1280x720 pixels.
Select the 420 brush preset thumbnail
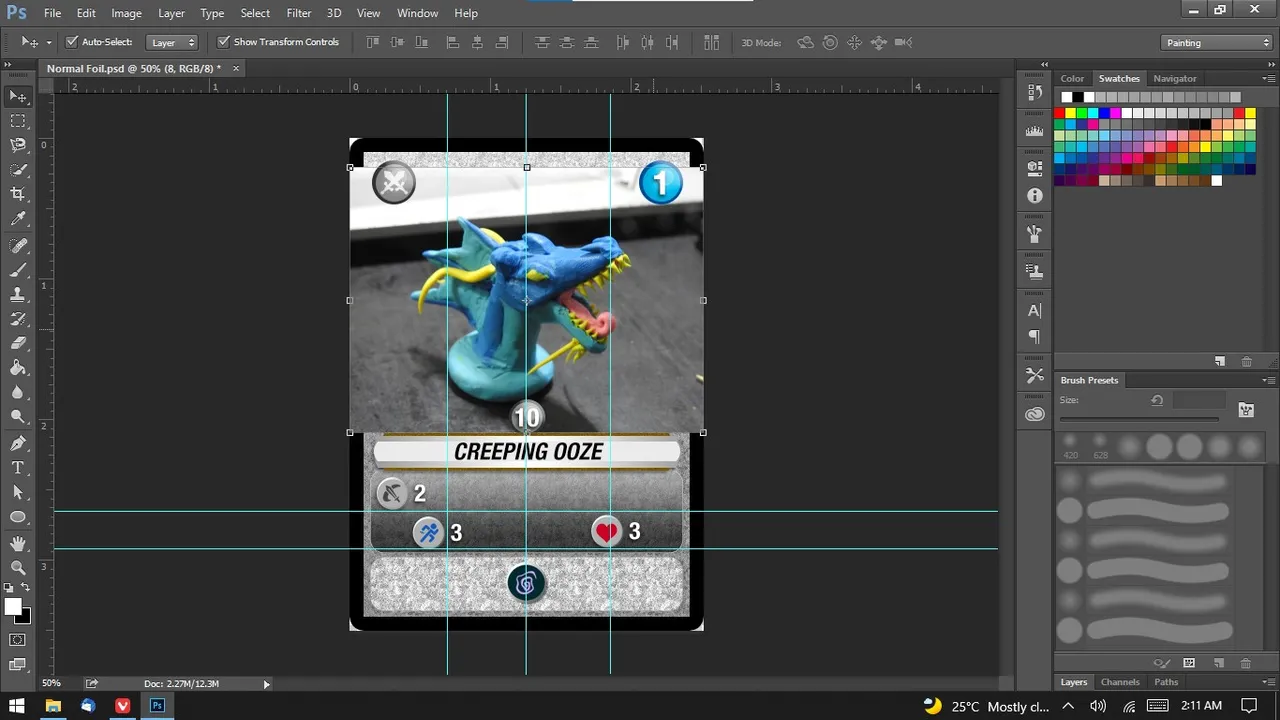coord(1071,446)
